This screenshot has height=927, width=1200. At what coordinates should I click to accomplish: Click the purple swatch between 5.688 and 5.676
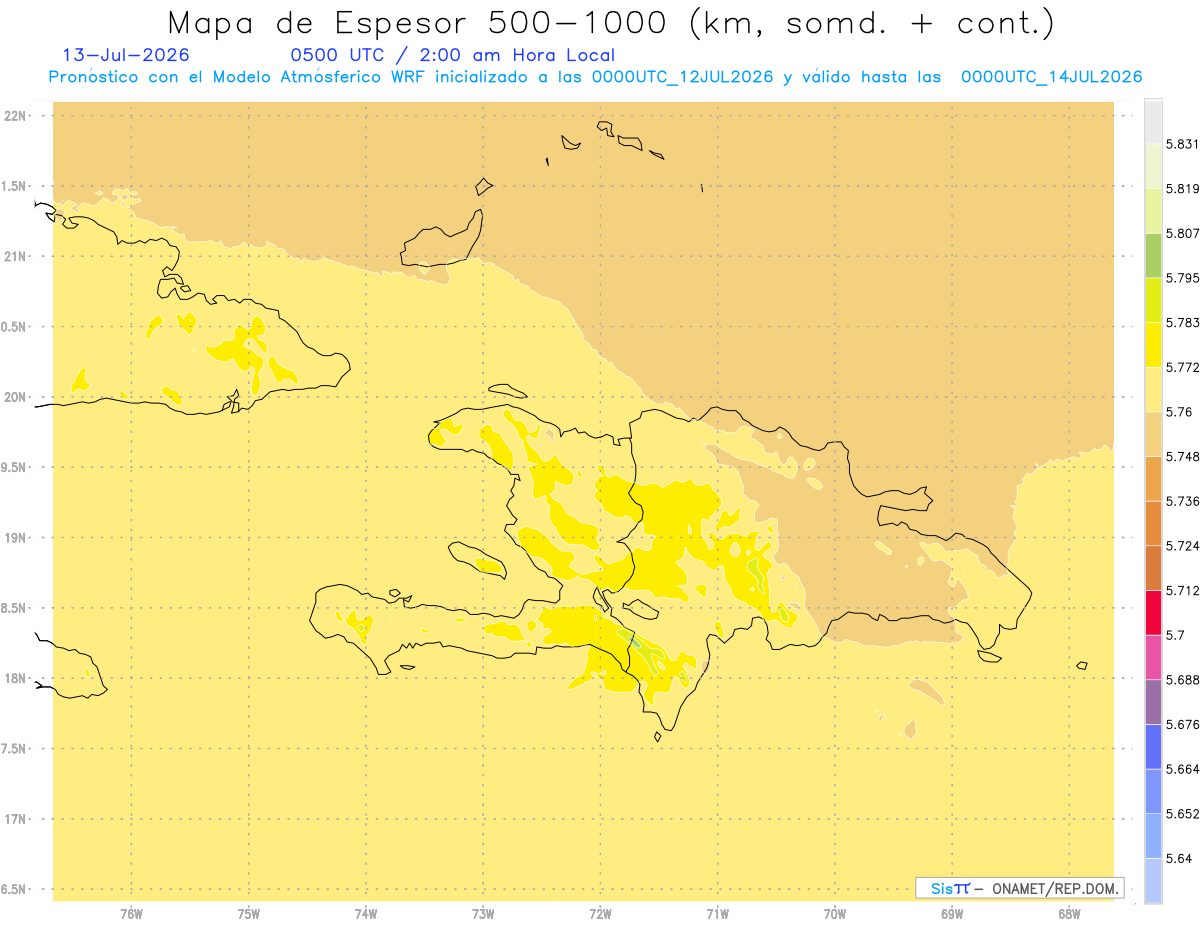pos(1153,702)
